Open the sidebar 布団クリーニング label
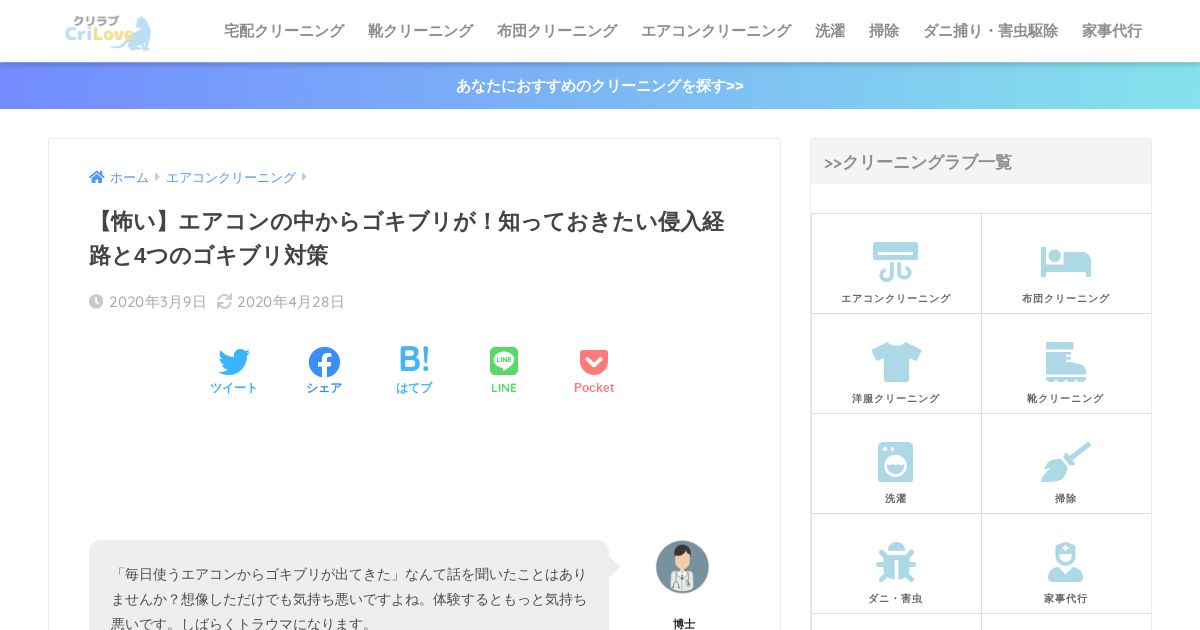 click(1065, 298)
